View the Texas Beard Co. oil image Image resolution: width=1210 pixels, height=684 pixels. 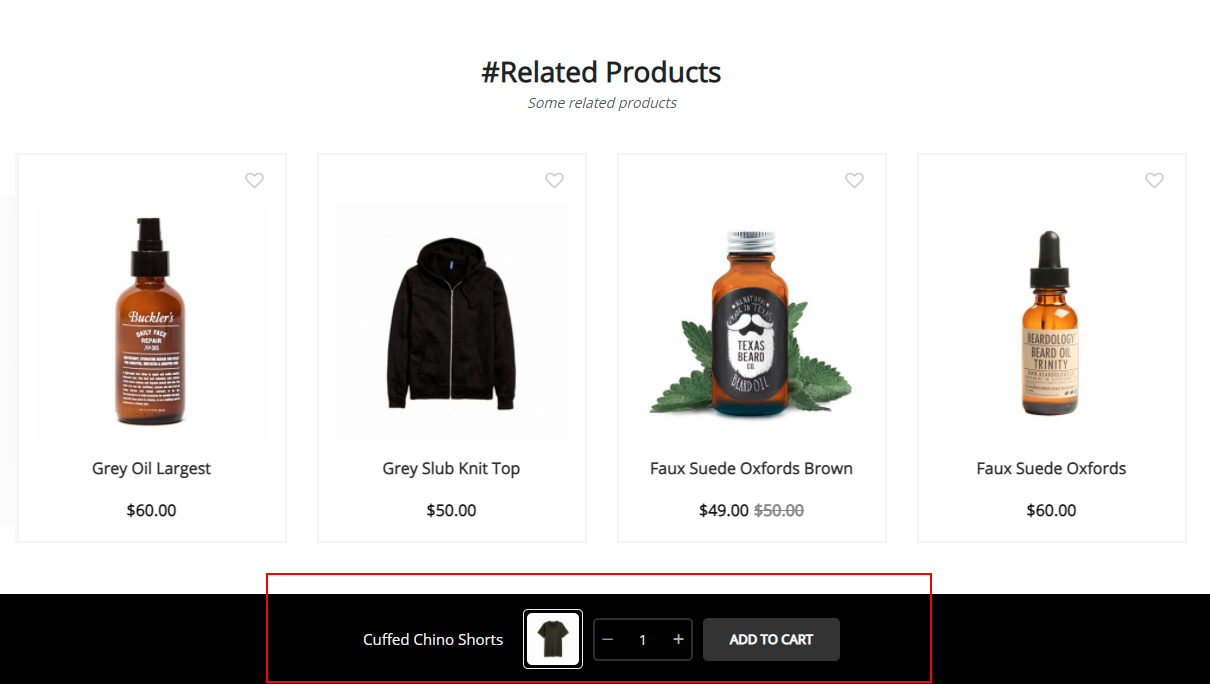(751, 322)
